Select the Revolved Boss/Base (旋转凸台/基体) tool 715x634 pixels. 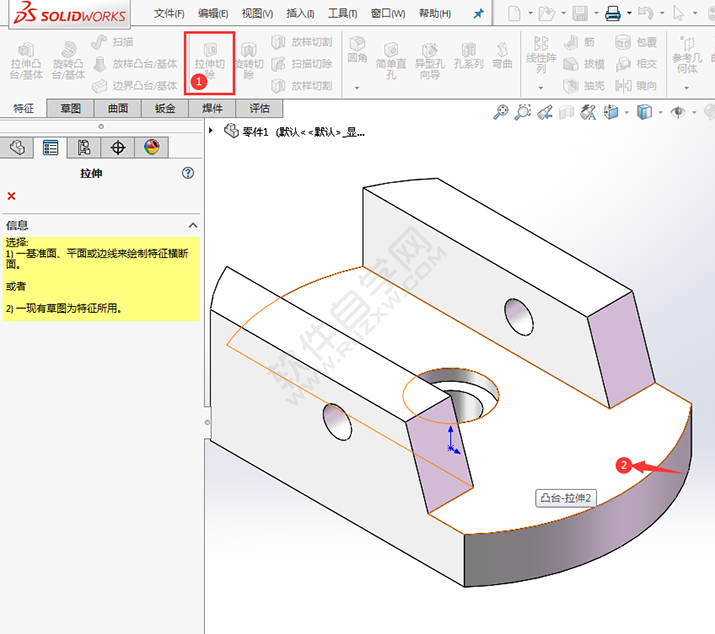click(x=68, y=61)
